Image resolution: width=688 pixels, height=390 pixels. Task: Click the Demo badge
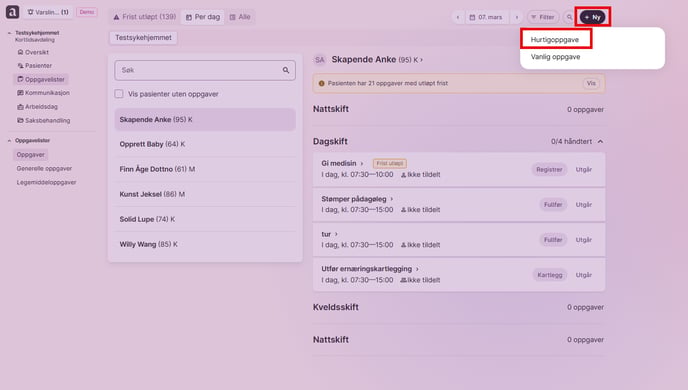[86, 12]
